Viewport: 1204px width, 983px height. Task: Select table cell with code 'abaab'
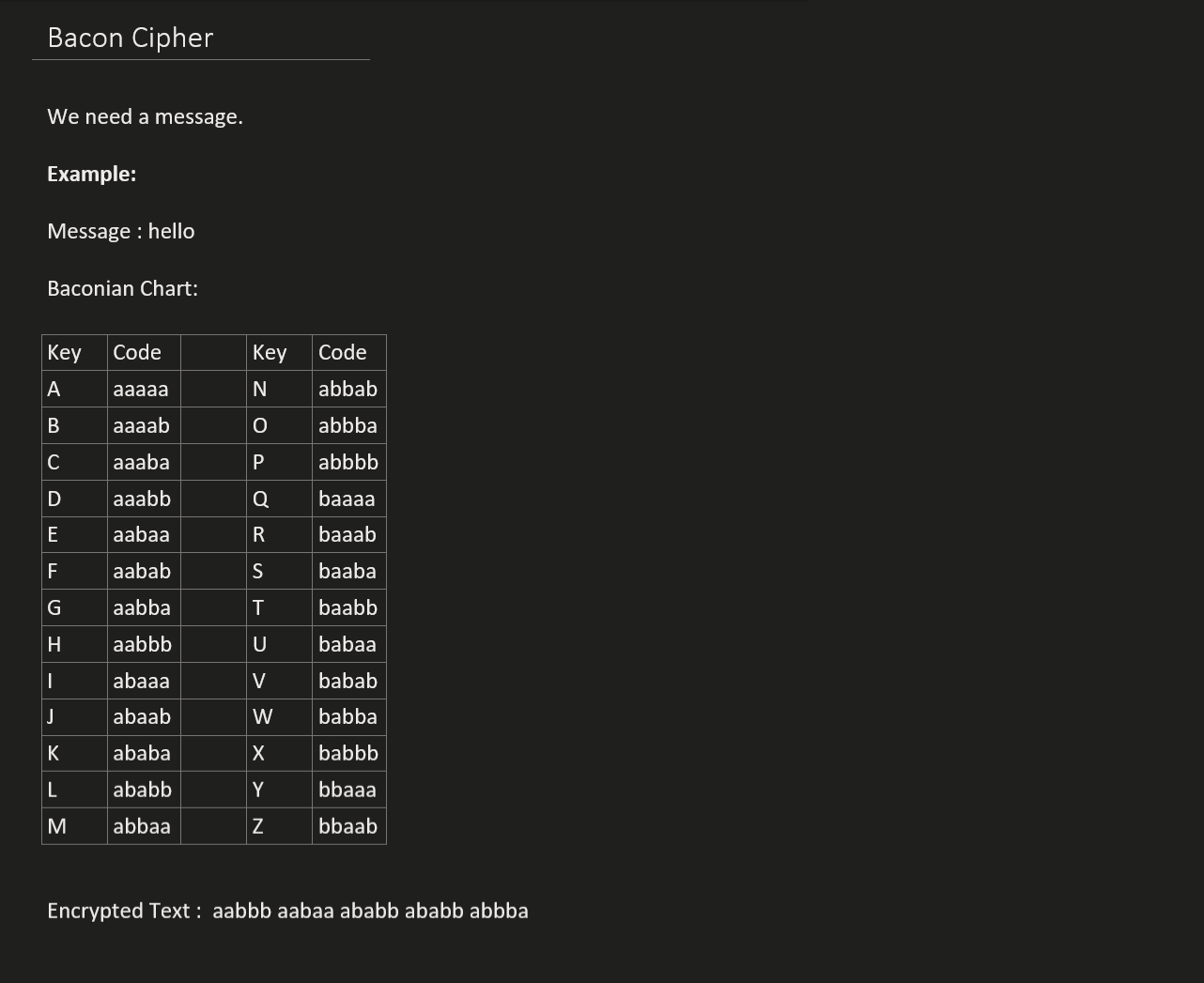point(144,716)
